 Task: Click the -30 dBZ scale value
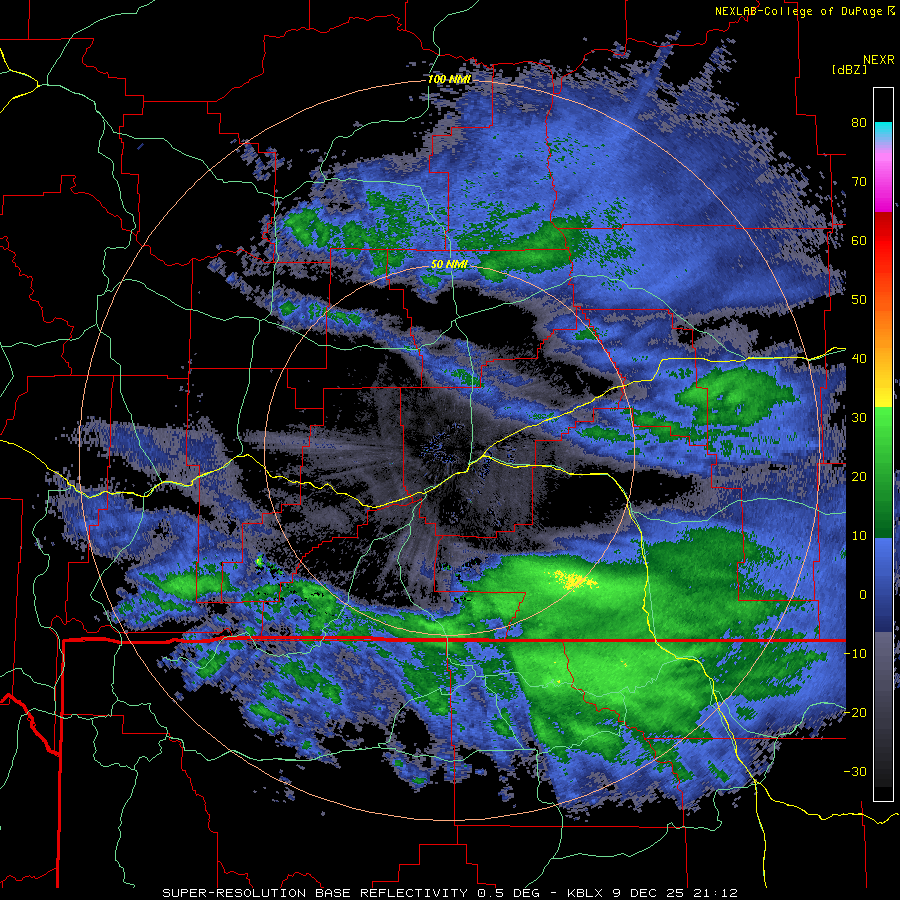coord(855,771)
